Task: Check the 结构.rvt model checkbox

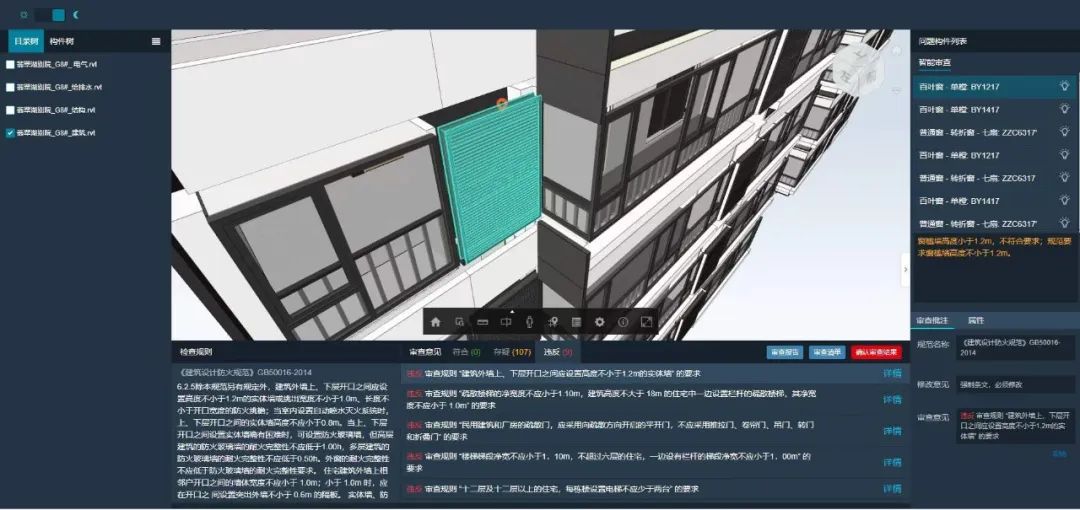Action: tap(10, 110)
